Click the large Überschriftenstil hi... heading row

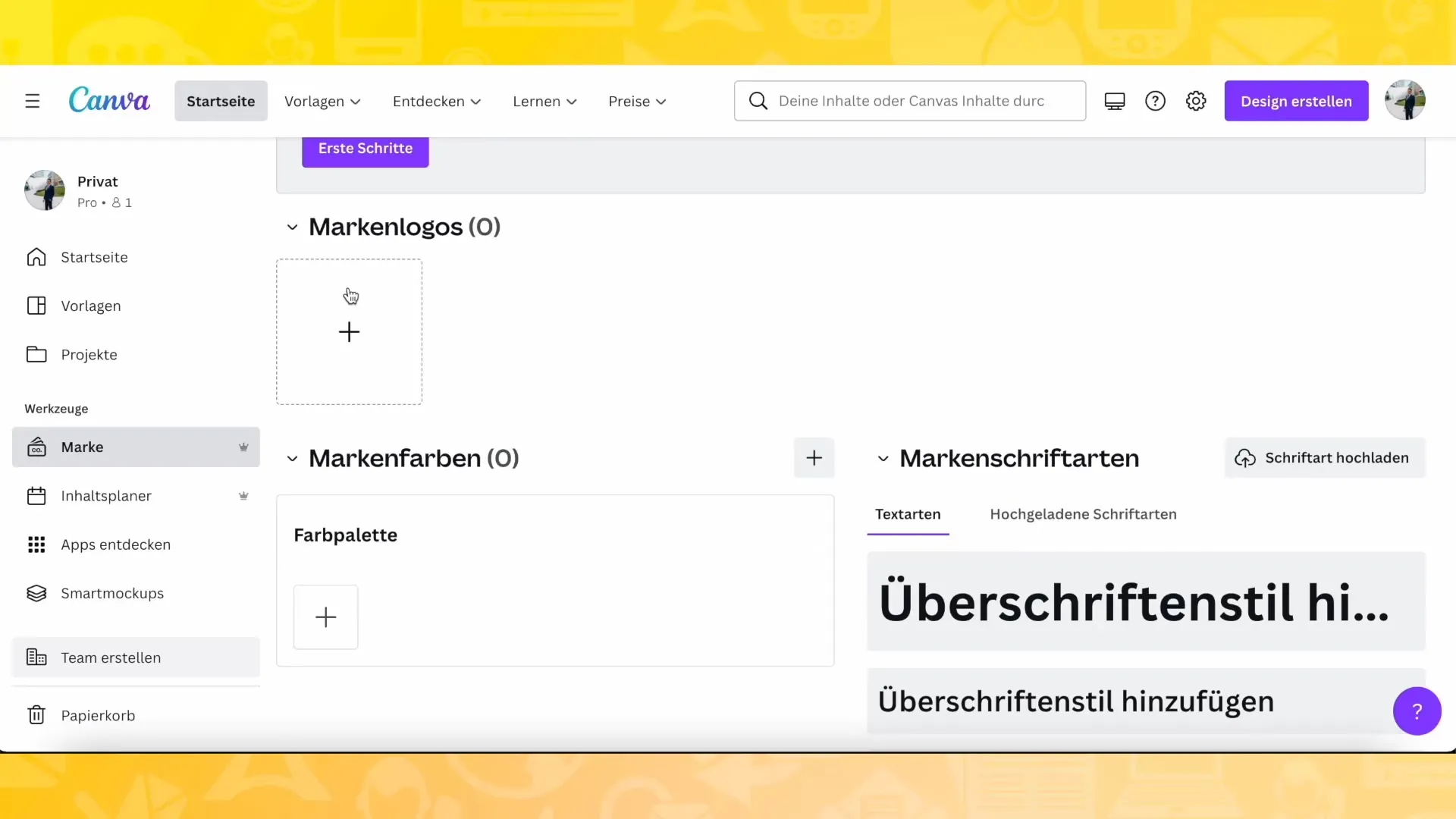click(1146, 601)
